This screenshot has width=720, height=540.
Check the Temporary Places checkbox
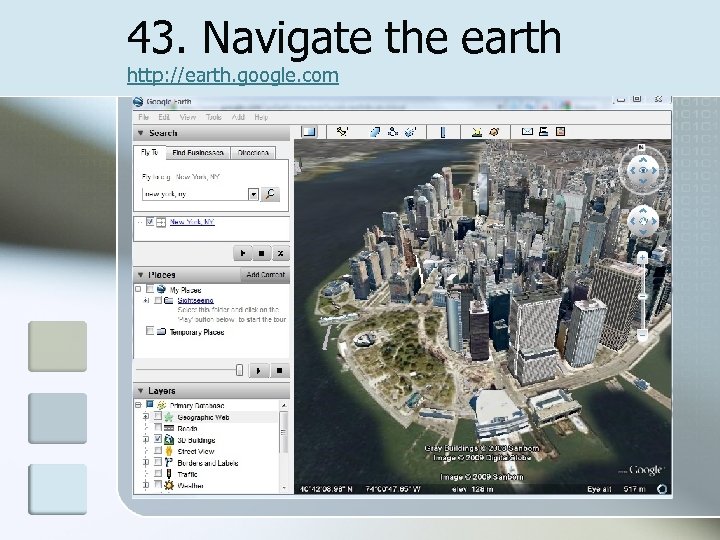(150, 331)
